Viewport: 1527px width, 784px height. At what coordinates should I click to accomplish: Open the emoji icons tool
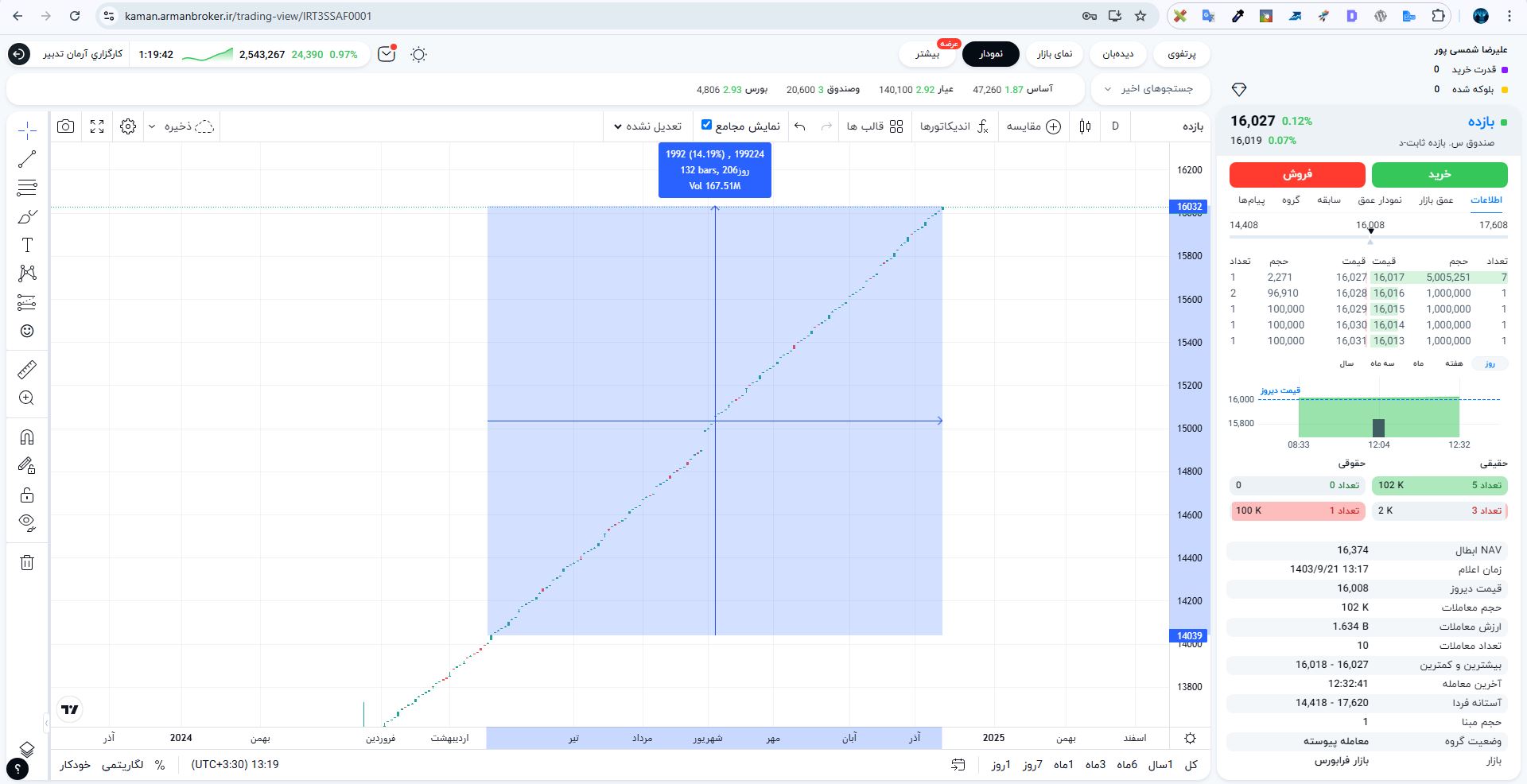(x=27, y=331)
